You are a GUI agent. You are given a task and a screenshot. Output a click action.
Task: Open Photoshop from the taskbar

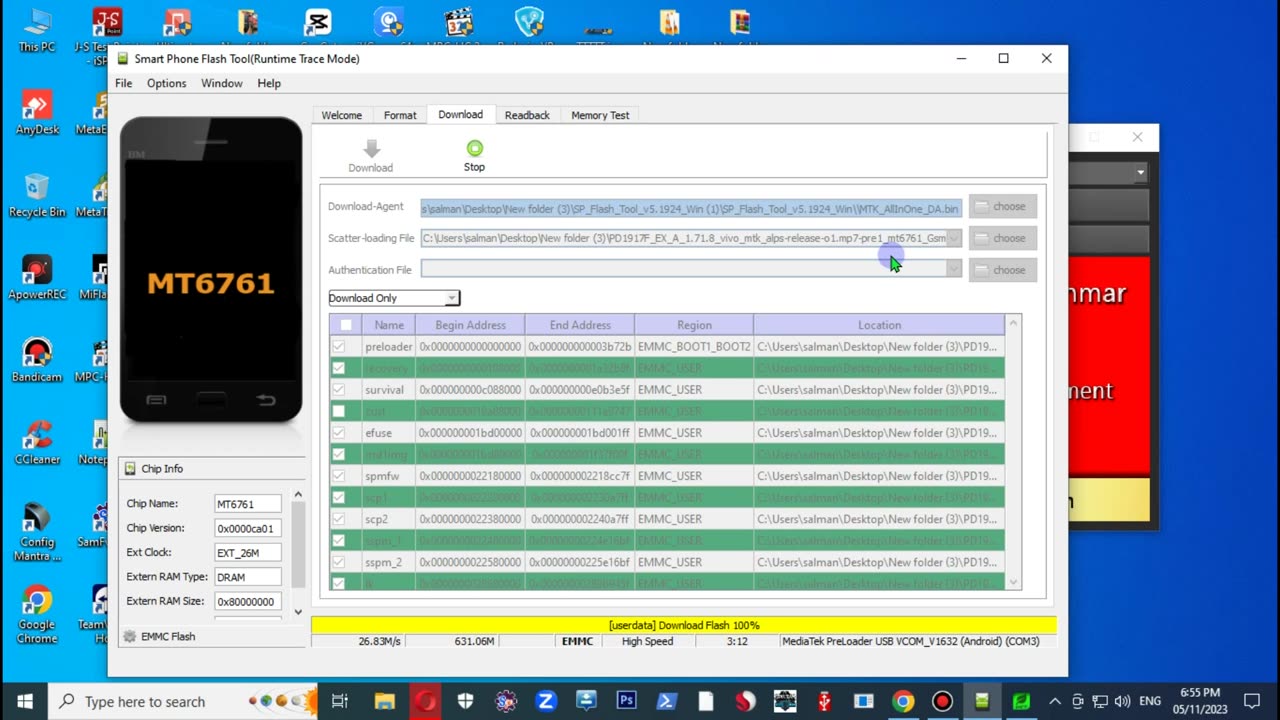[x=626, y=701]
